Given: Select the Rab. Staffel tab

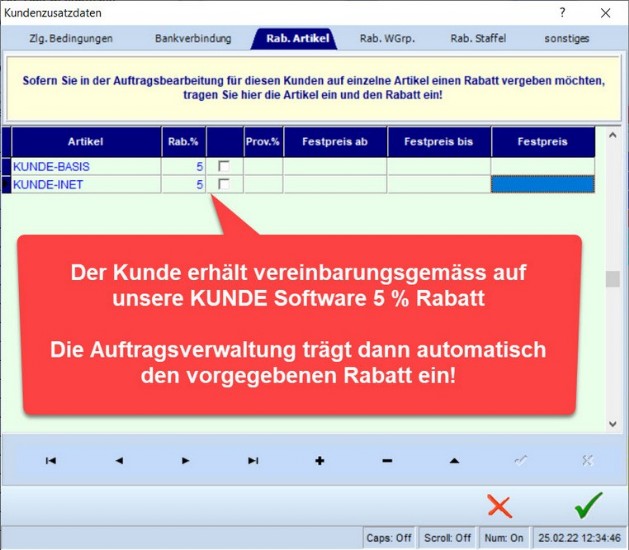Looking at the screenshot, I should click(478, 38).
